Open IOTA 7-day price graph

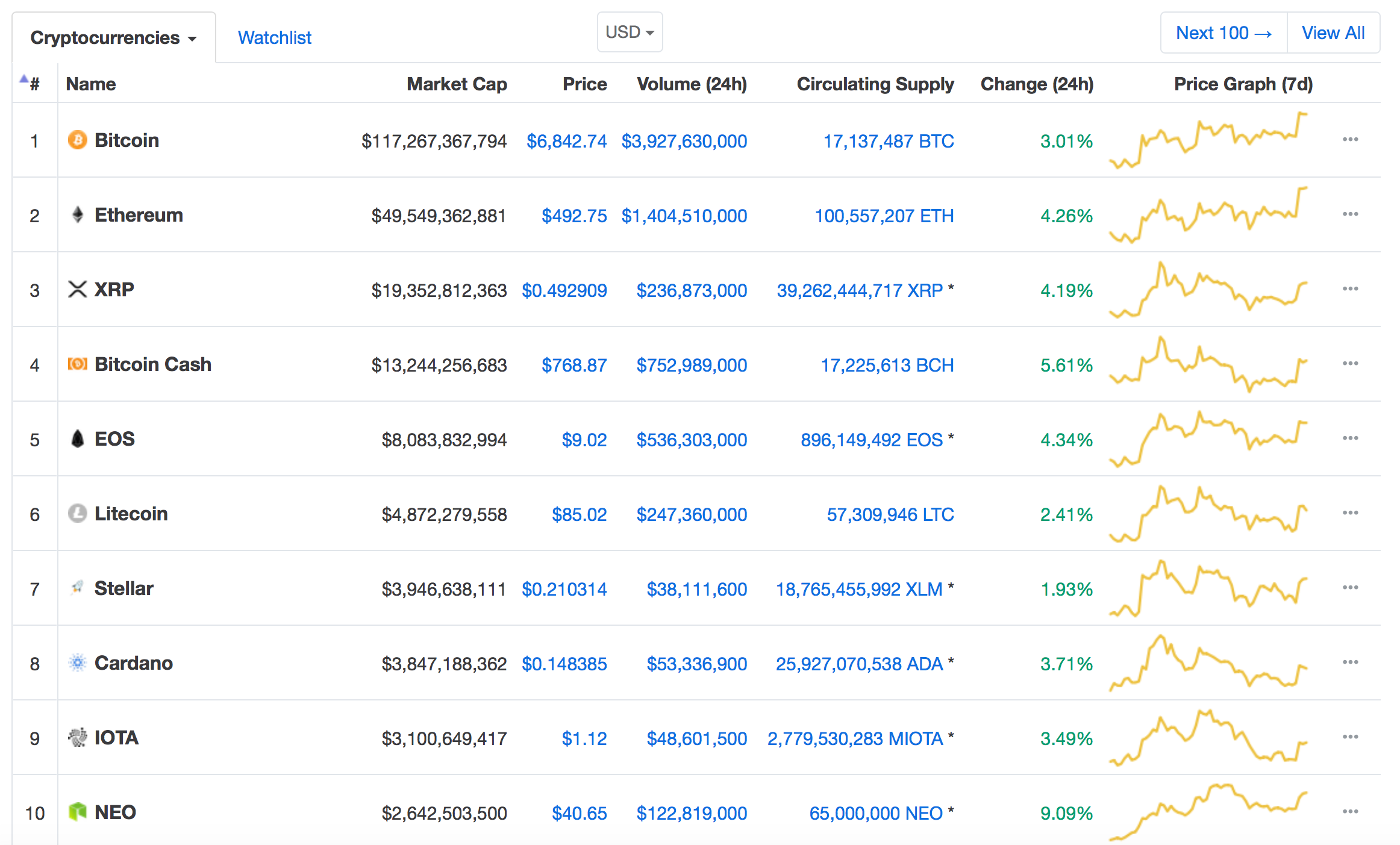[x=1208, y=737]
